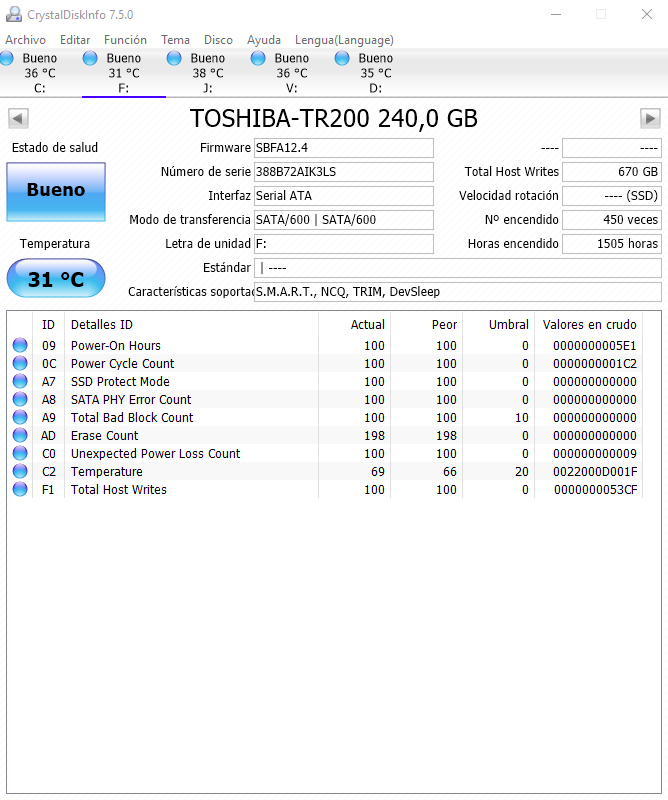
Task: Click the Detalles ID column header
Action: point(191,324)
